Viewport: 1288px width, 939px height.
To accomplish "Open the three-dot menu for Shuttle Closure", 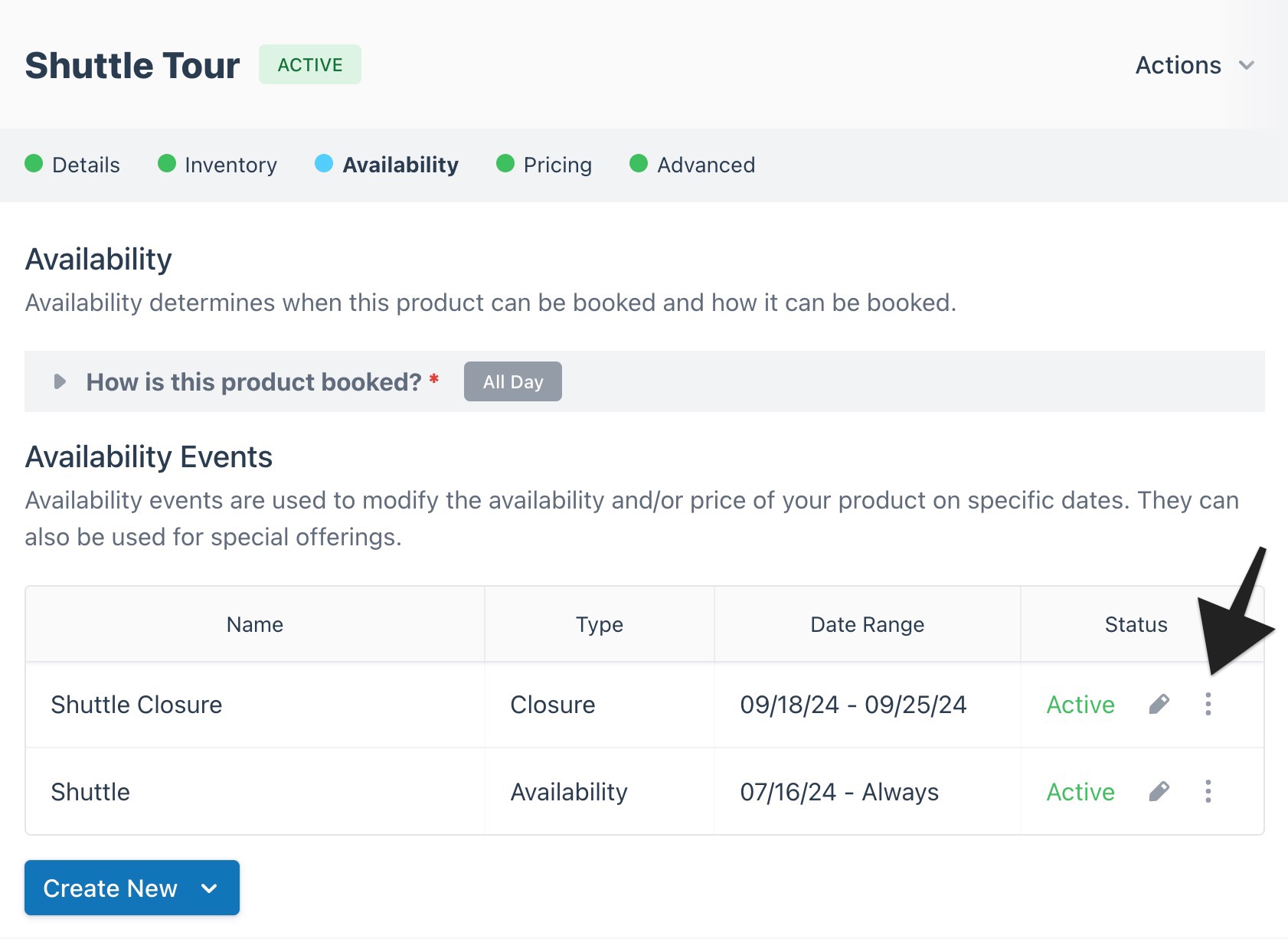I will pyautogui.click(x=1208, y=704).
